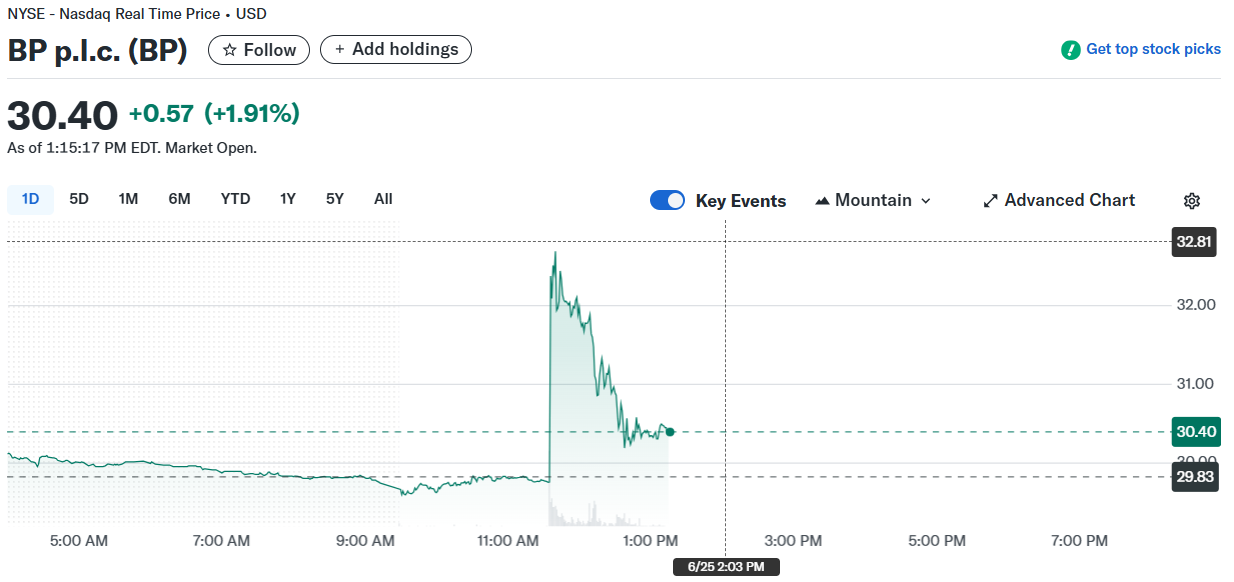Click the Mountain chart type icon
This screenshot has height=582, width=1234.
[x=823, y=201]
